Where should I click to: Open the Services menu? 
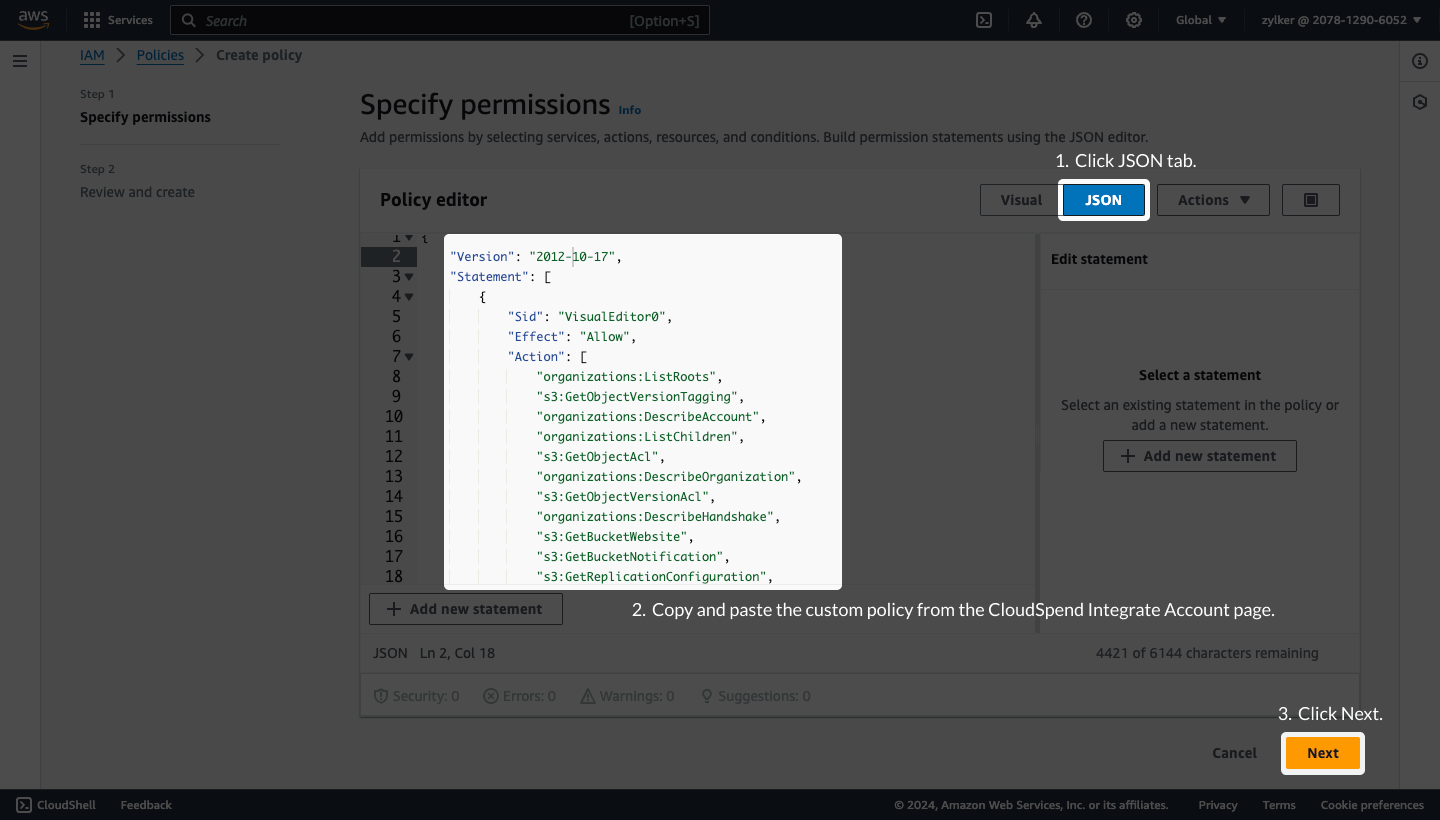(117, 20)
